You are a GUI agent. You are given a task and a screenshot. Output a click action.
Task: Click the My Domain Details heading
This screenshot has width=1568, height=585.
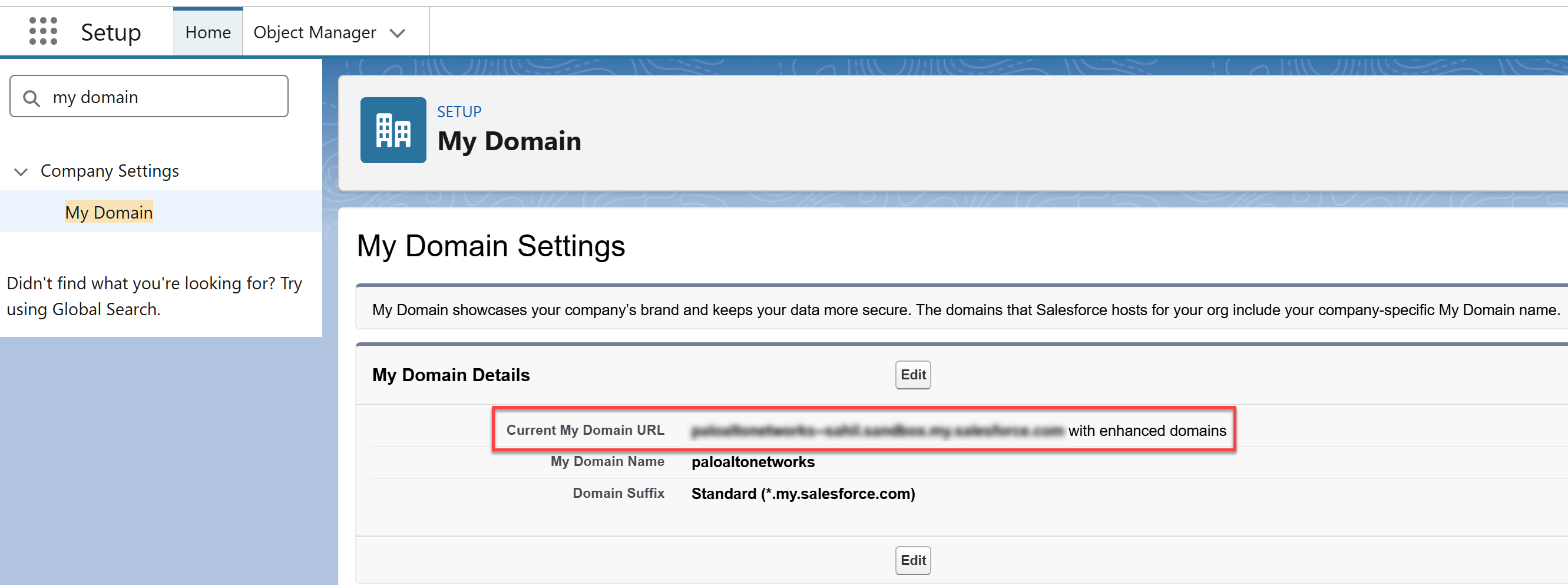pyautogui.click(x=451, y=375)
